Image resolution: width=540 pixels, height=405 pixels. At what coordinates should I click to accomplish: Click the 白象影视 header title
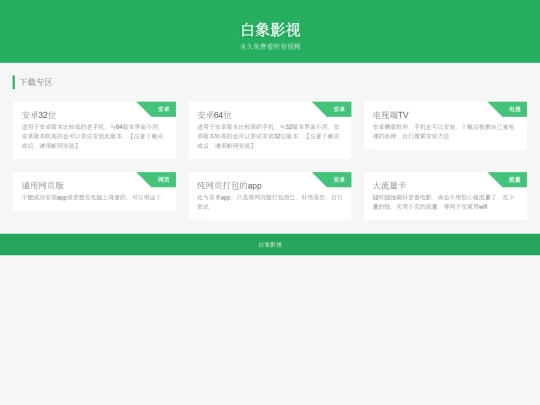coord(270,30)
